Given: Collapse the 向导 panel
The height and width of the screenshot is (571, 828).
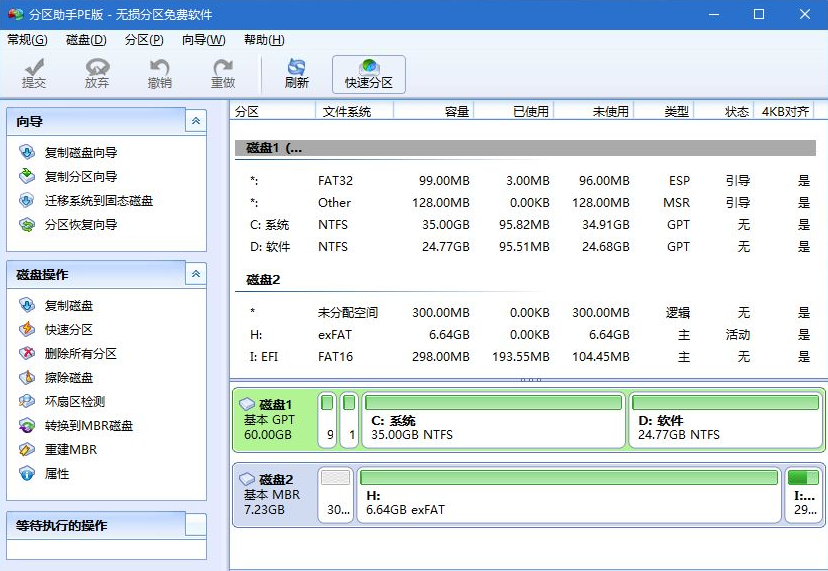Looking at the screenshot, I should point(196,121).
